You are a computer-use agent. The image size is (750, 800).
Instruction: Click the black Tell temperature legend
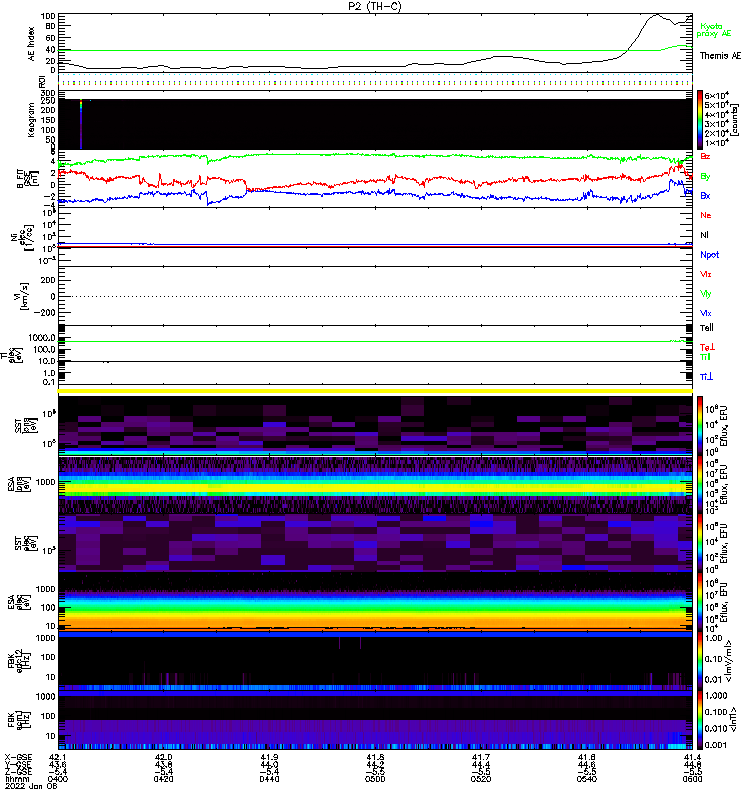(705, 327)
